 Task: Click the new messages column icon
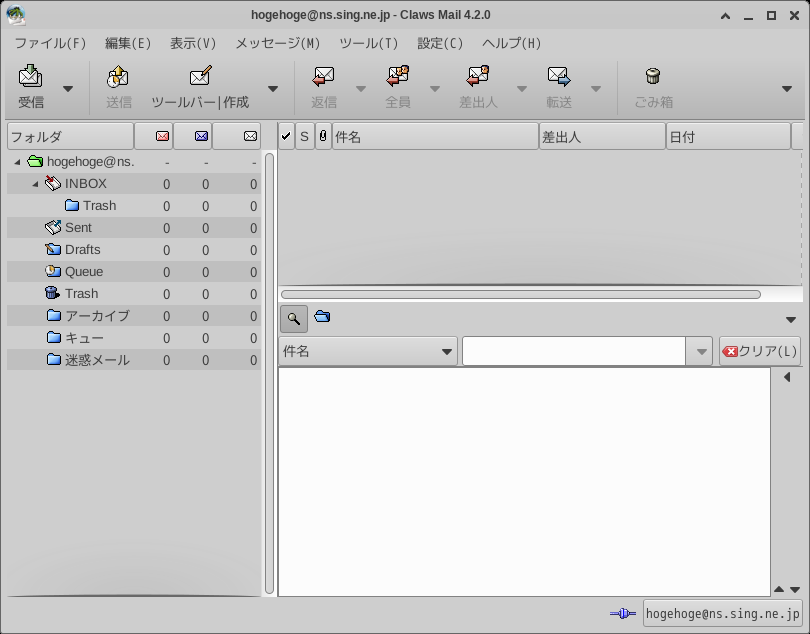point(162,136)
